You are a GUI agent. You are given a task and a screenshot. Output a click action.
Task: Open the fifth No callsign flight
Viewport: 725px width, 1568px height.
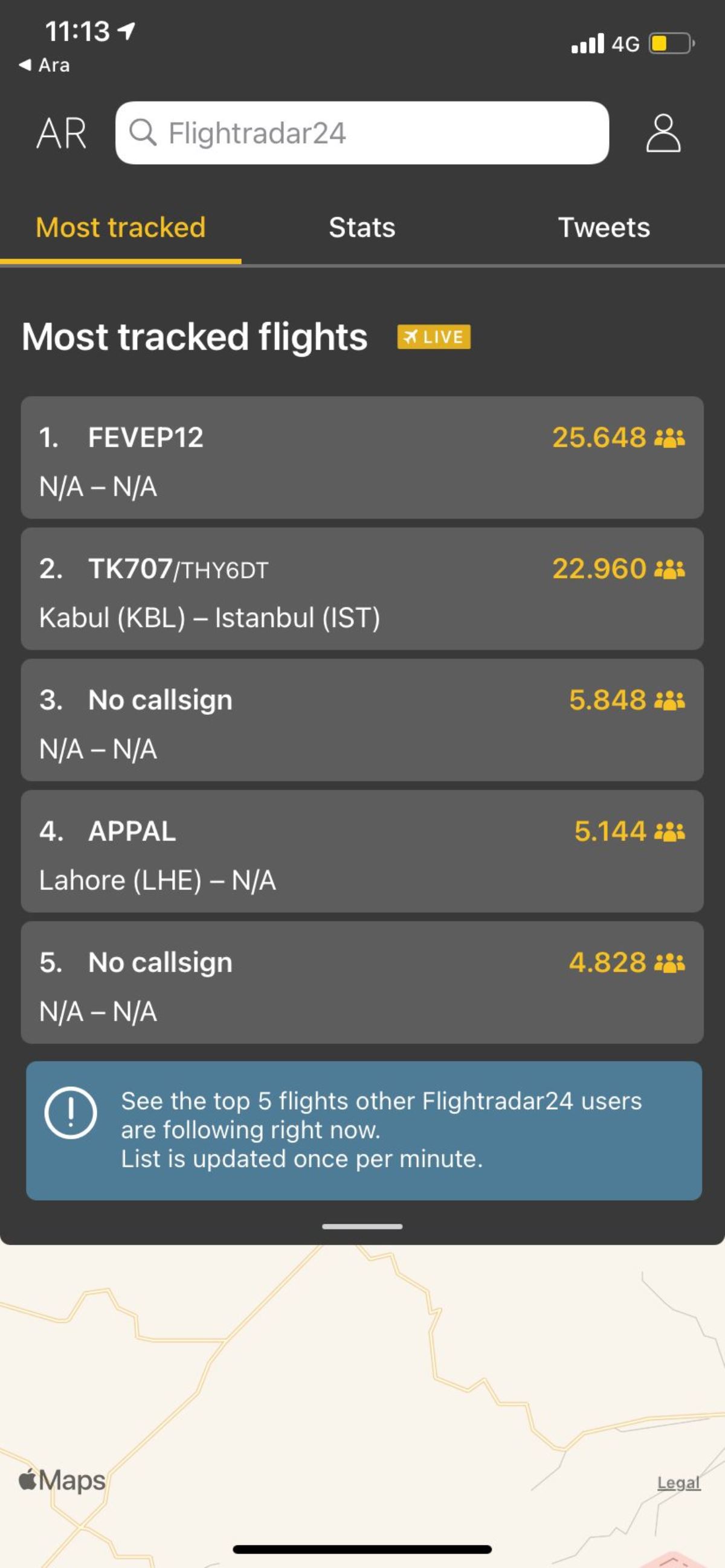[362, 982]
